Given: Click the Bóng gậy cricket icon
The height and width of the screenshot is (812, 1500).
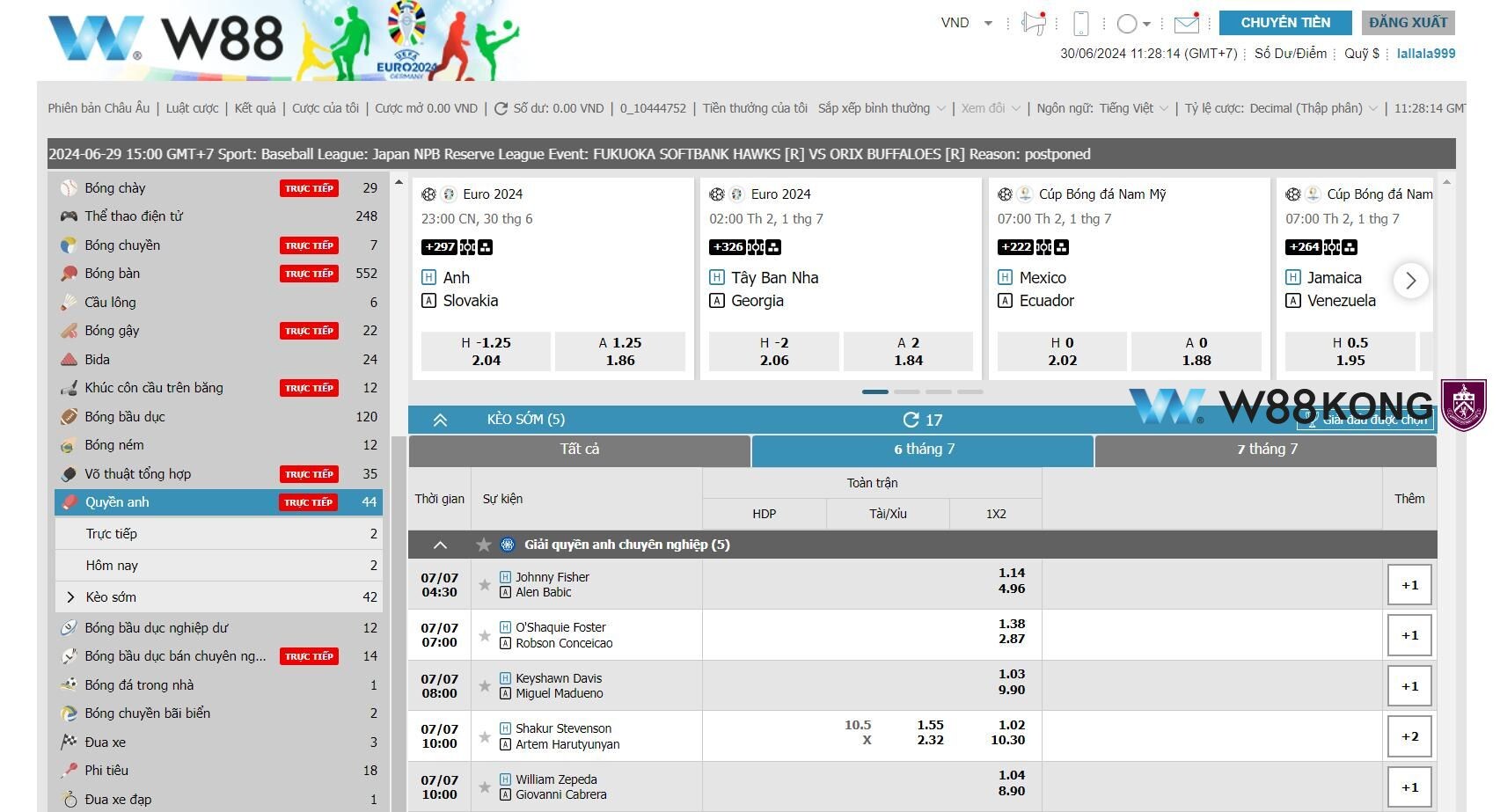Looking at the screenshot, I should pyautogui.click(x=69, y=331).
